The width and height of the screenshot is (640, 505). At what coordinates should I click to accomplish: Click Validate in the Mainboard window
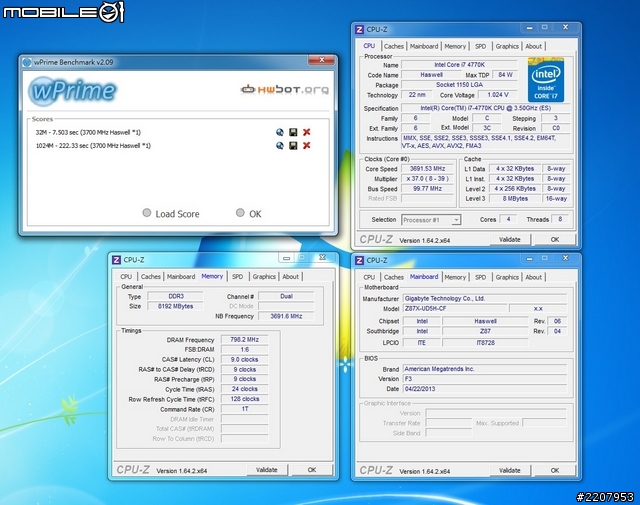(x=509, y=470)
